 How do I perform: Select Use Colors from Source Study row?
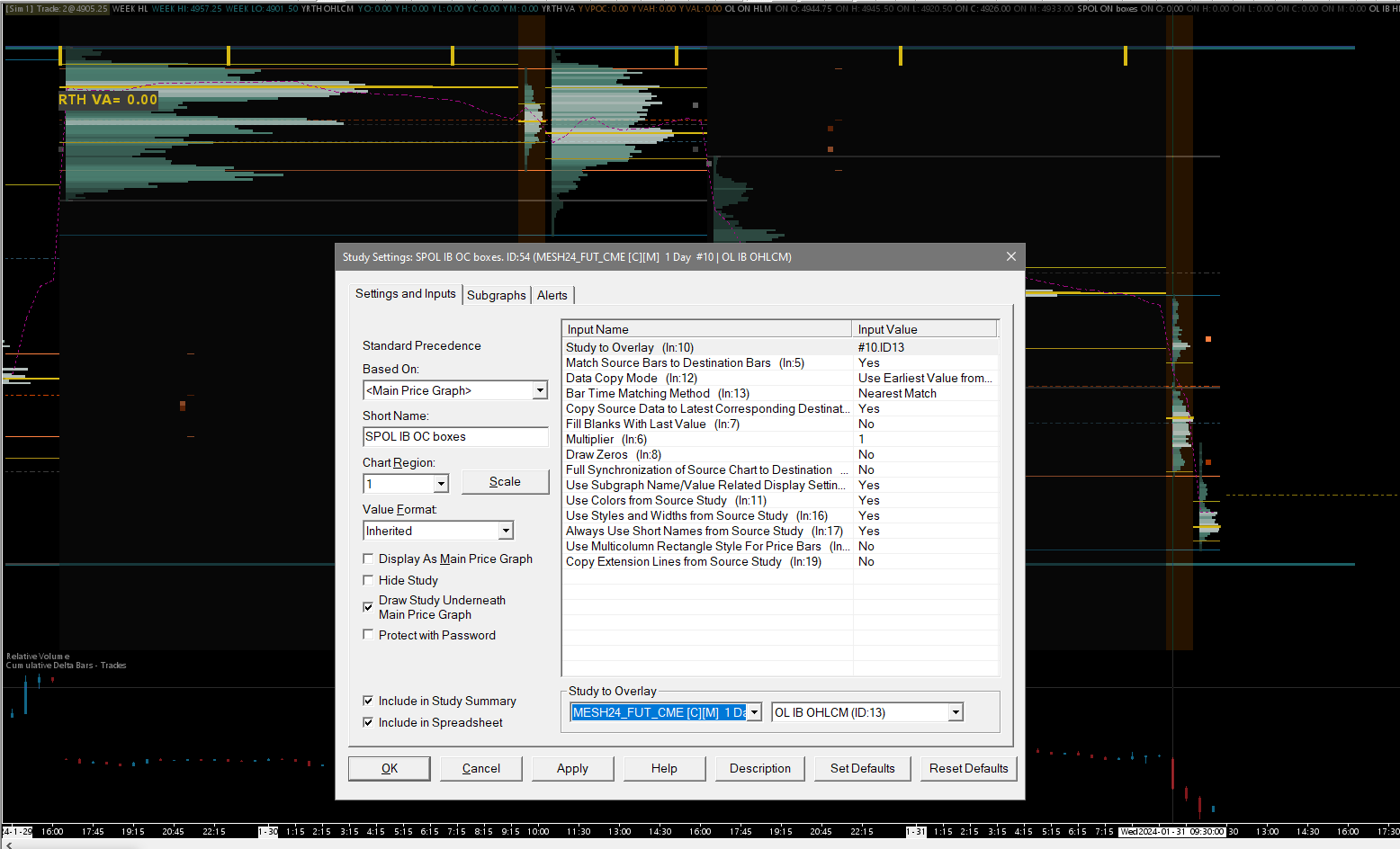[780, 500]
